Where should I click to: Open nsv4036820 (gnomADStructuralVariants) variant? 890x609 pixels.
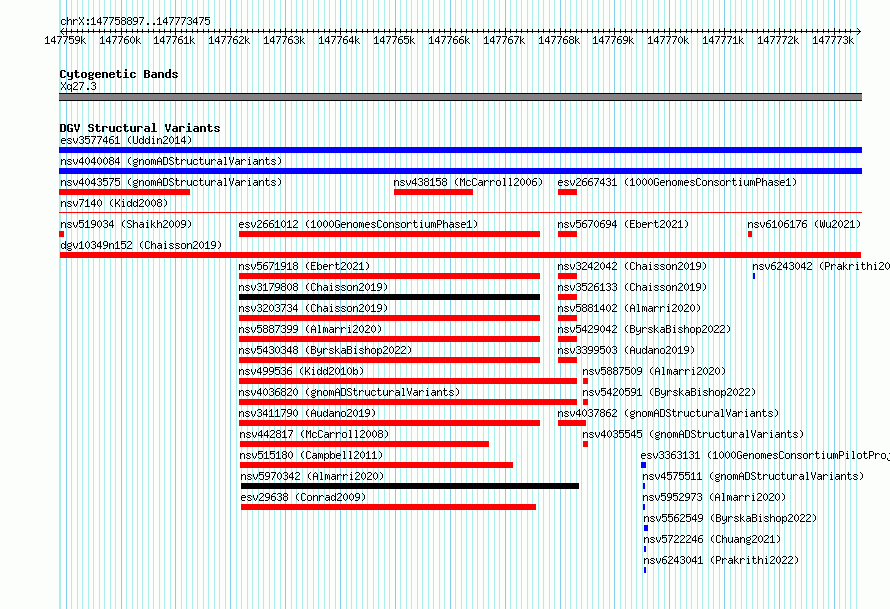coord(349,392)
